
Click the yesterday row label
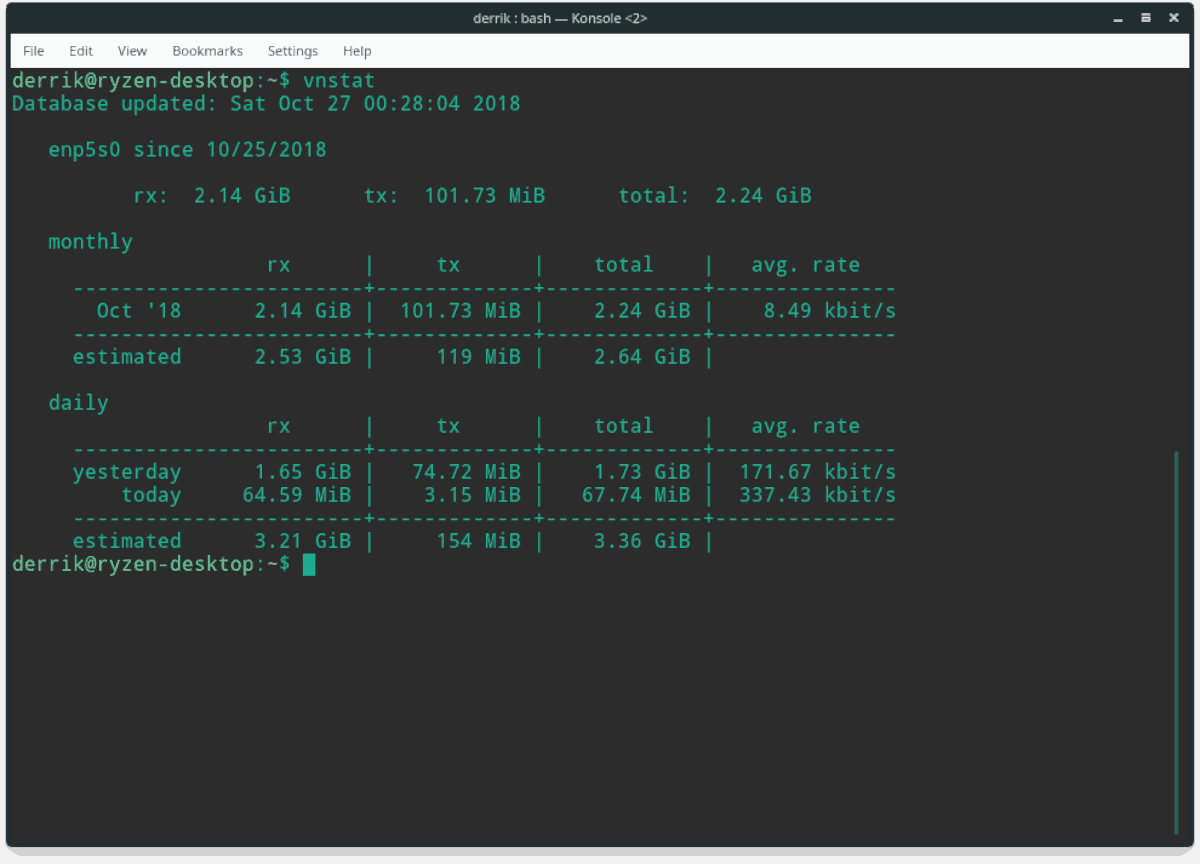click(x=127, y=471)
